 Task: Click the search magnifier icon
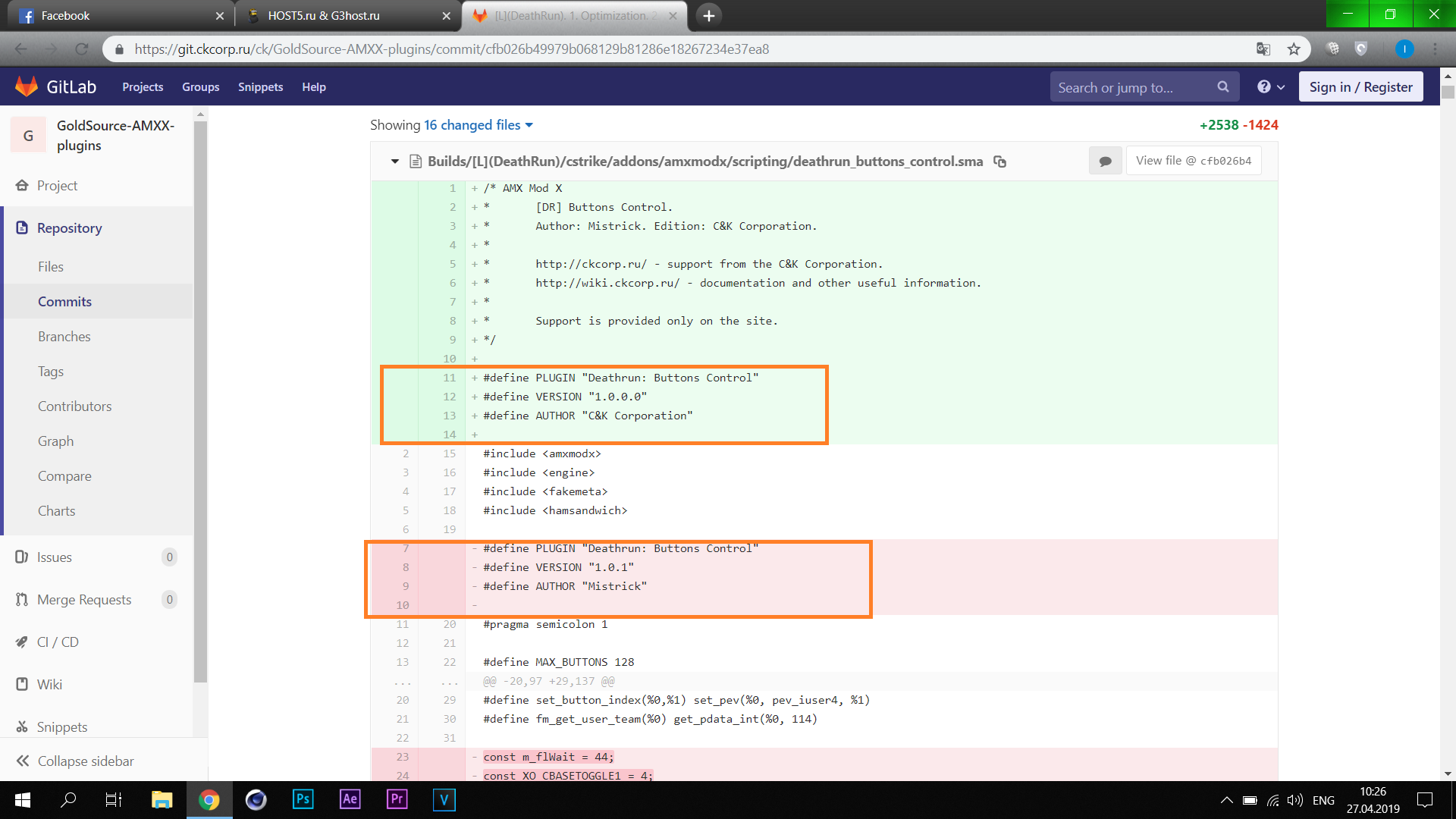click(x=1222, y=87)
